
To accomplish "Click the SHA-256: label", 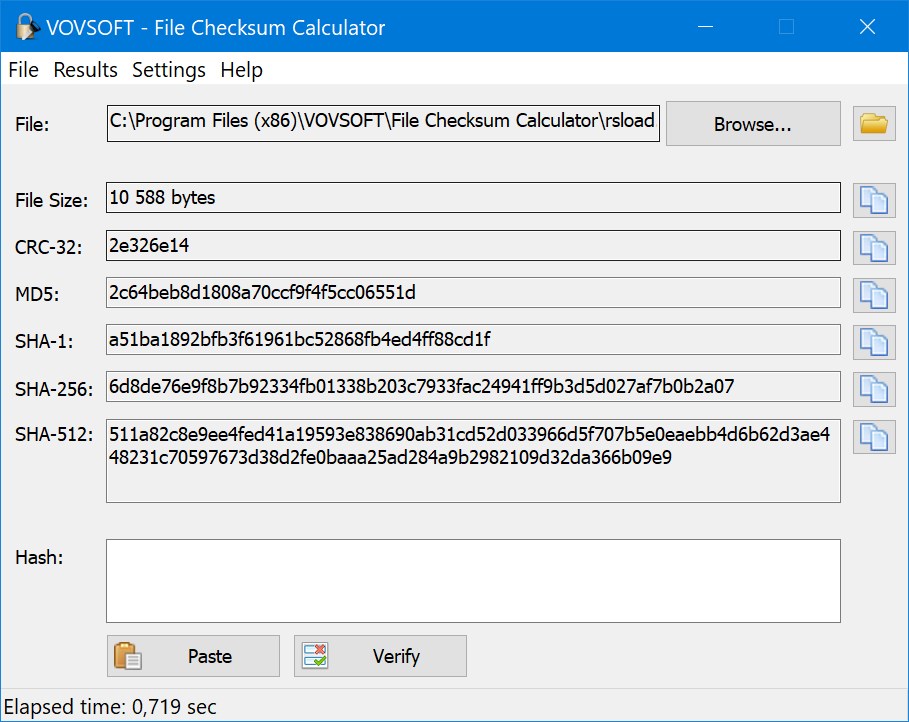I will (x=54, y=389).
